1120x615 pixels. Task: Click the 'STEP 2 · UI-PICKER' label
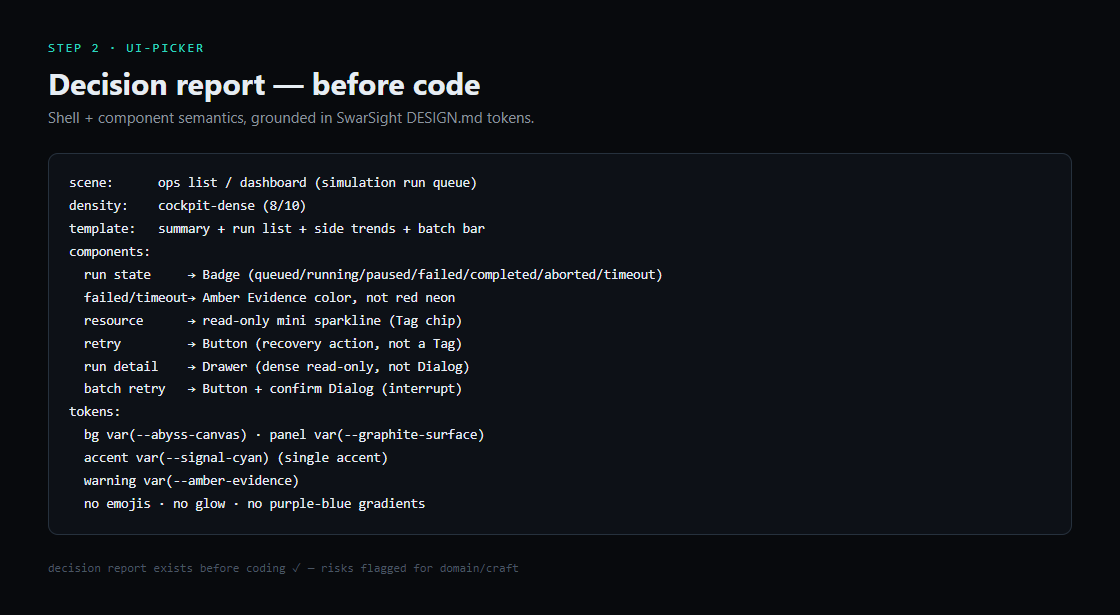[126, 48]
